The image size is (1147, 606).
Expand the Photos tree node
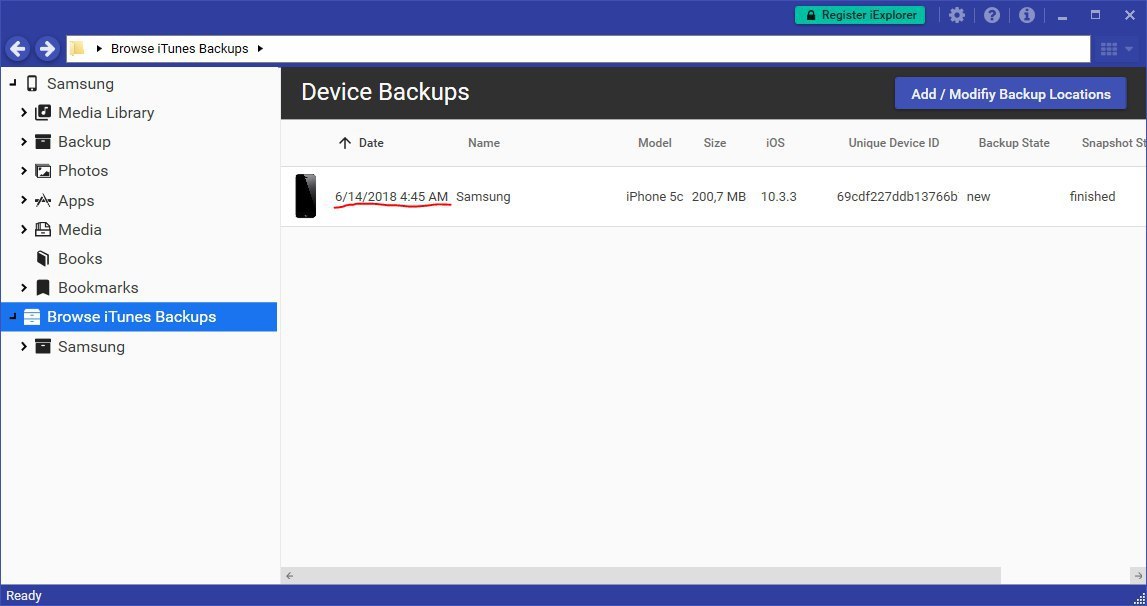(24, 171)
